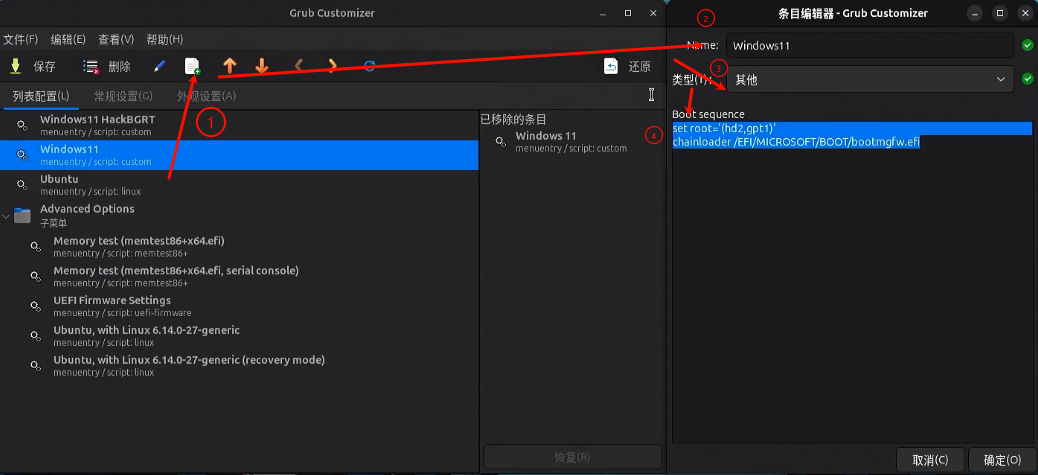
Task: Click the 确定(O) confirm button
Action: (1002, 460)
